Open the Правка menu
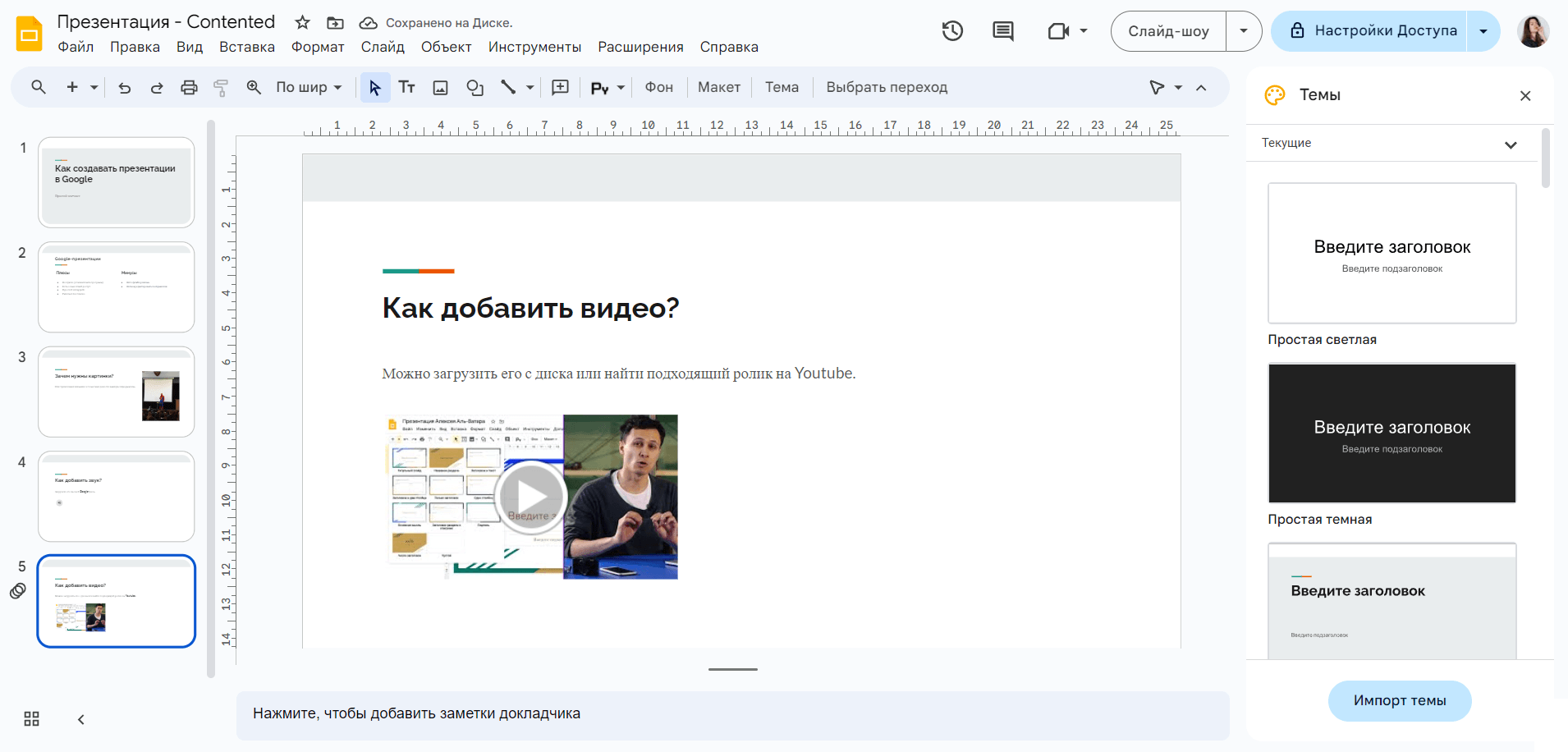This screenshot has height=752, width=1568. 135,47
